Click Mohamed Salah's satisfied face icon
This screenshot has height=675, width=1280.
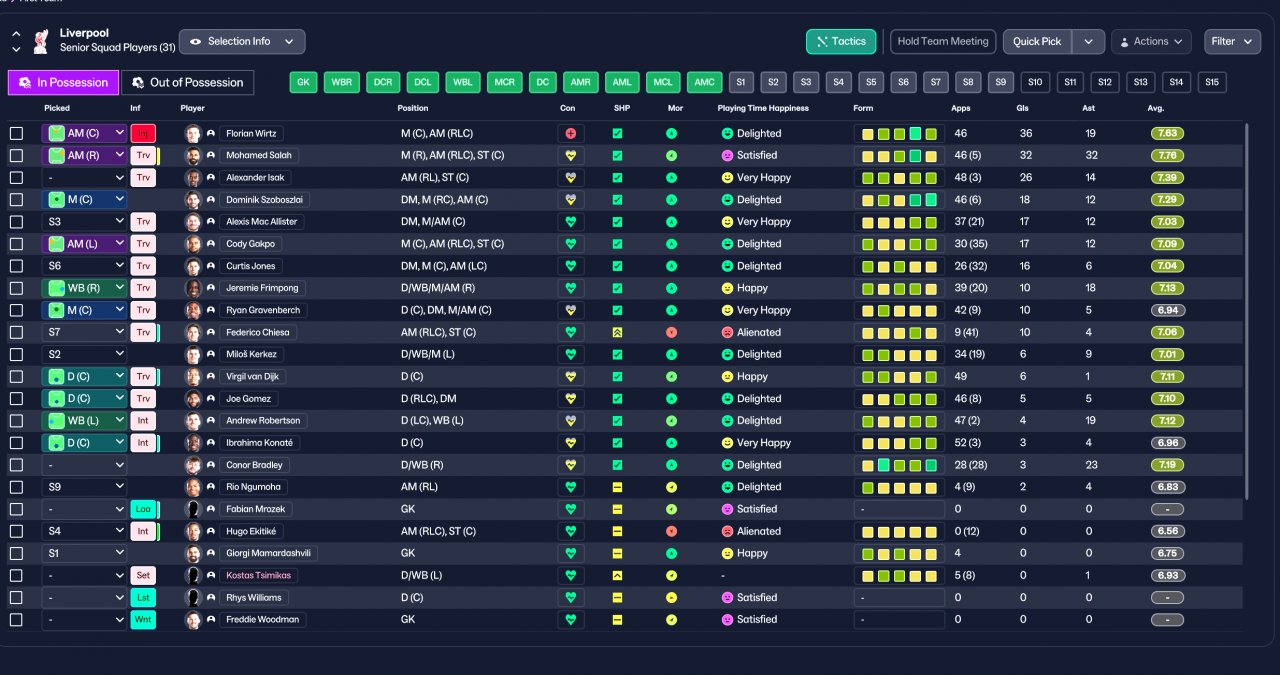727,155
